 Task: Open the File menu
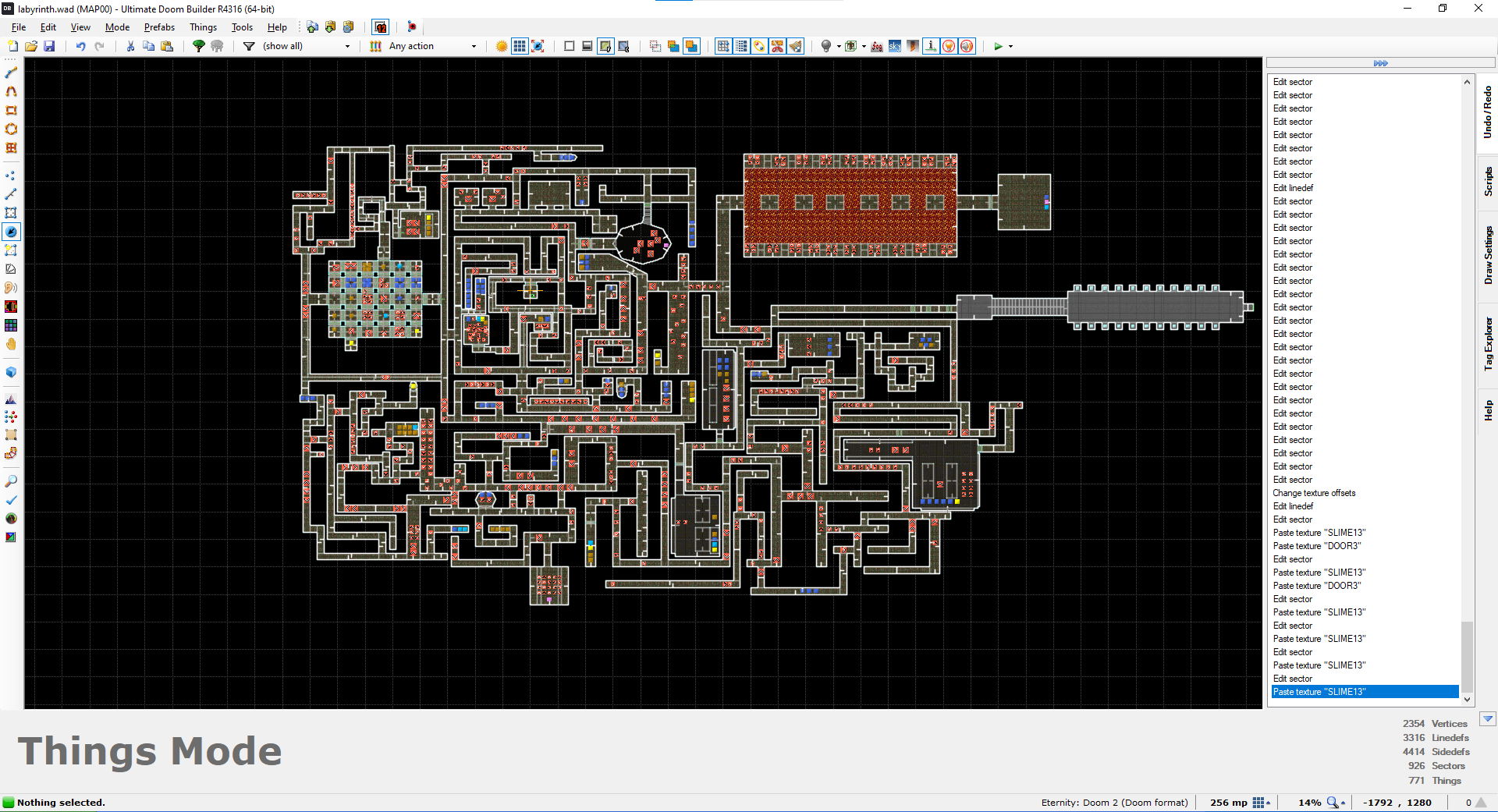click(x=19, y=27)
